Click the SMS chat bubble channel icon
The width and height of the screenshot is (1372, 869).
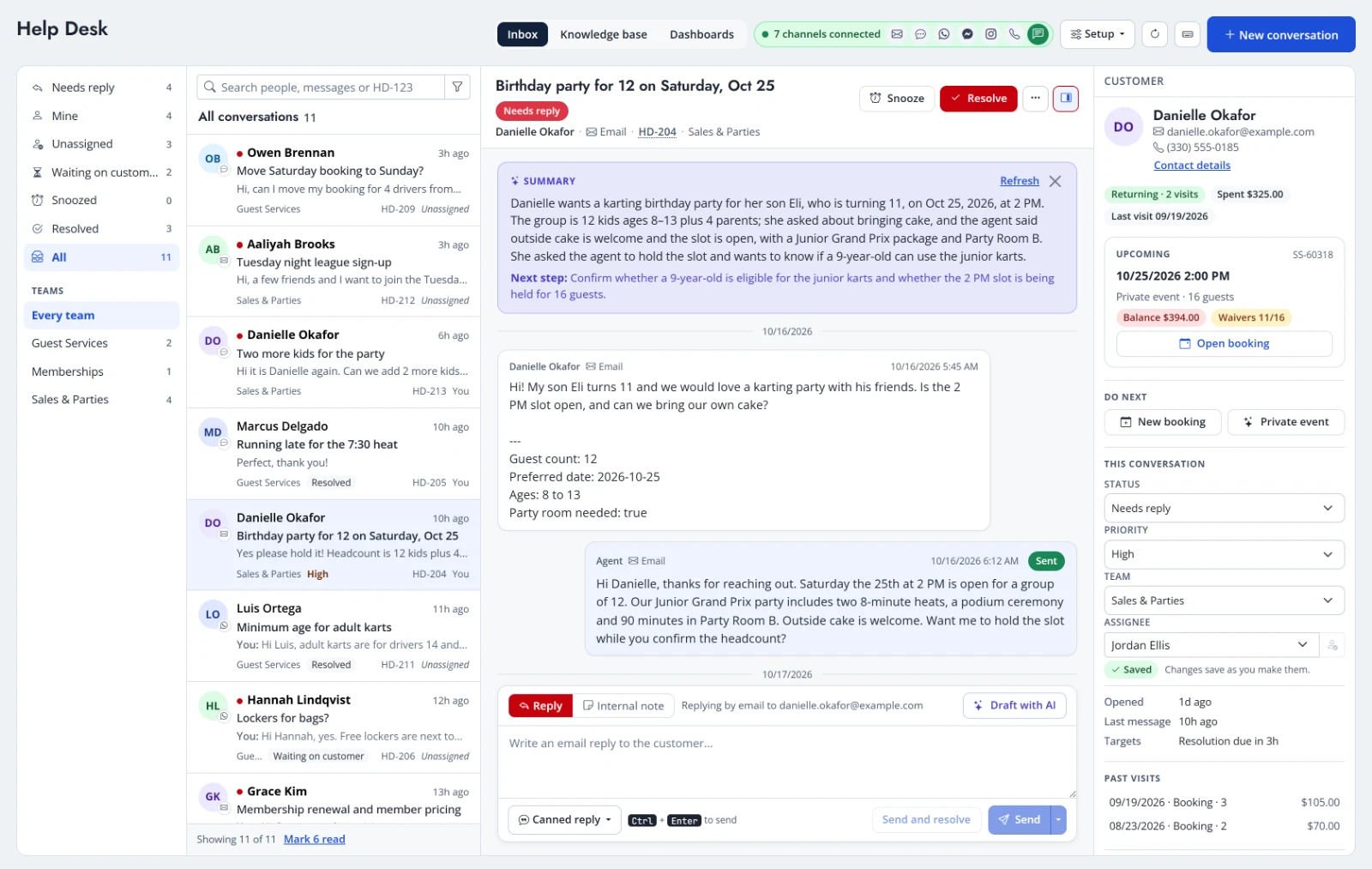click(920, 34)
